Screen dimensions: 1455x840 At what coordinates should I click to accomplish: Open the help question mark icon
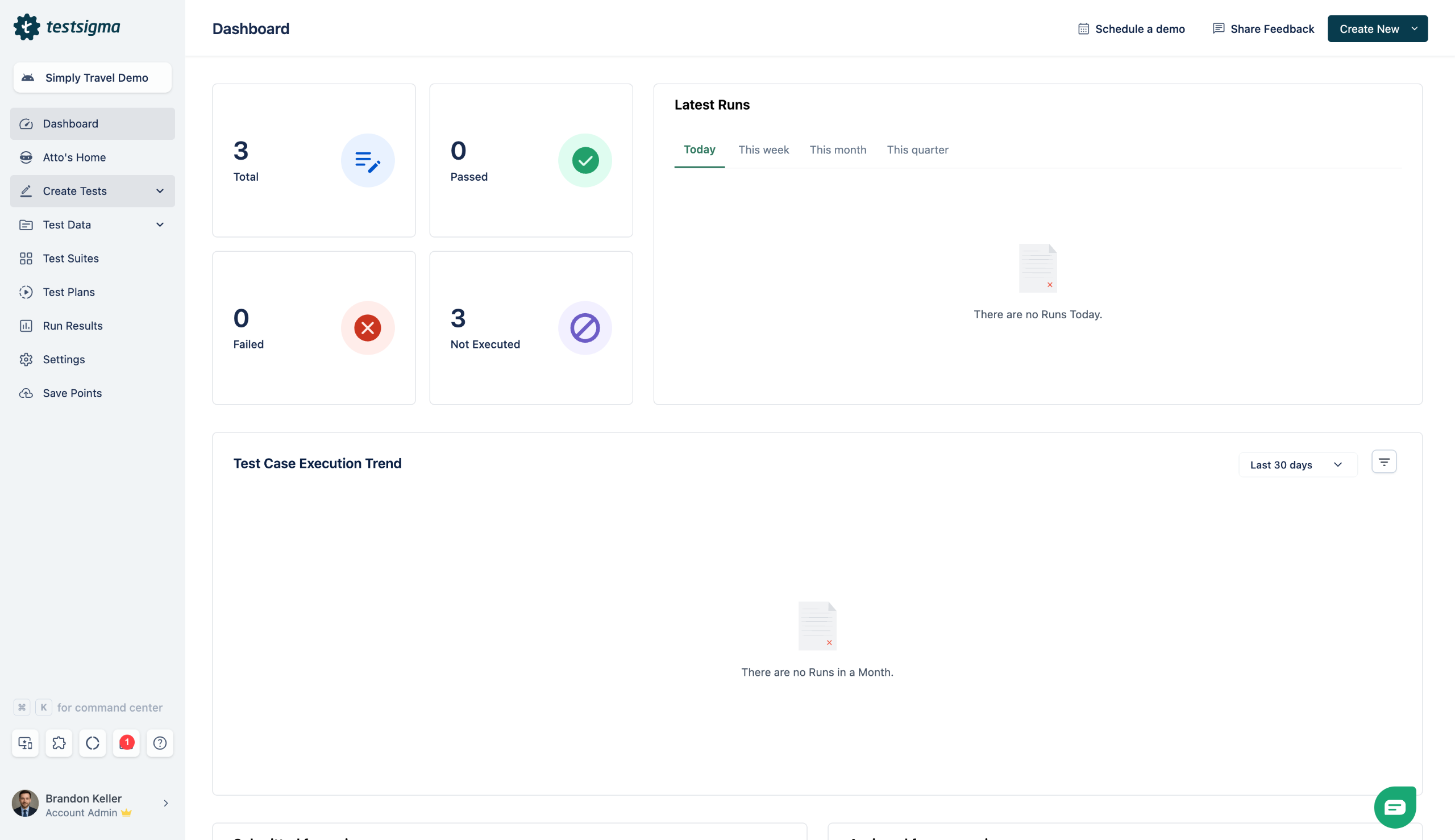(x=160, y=742)
